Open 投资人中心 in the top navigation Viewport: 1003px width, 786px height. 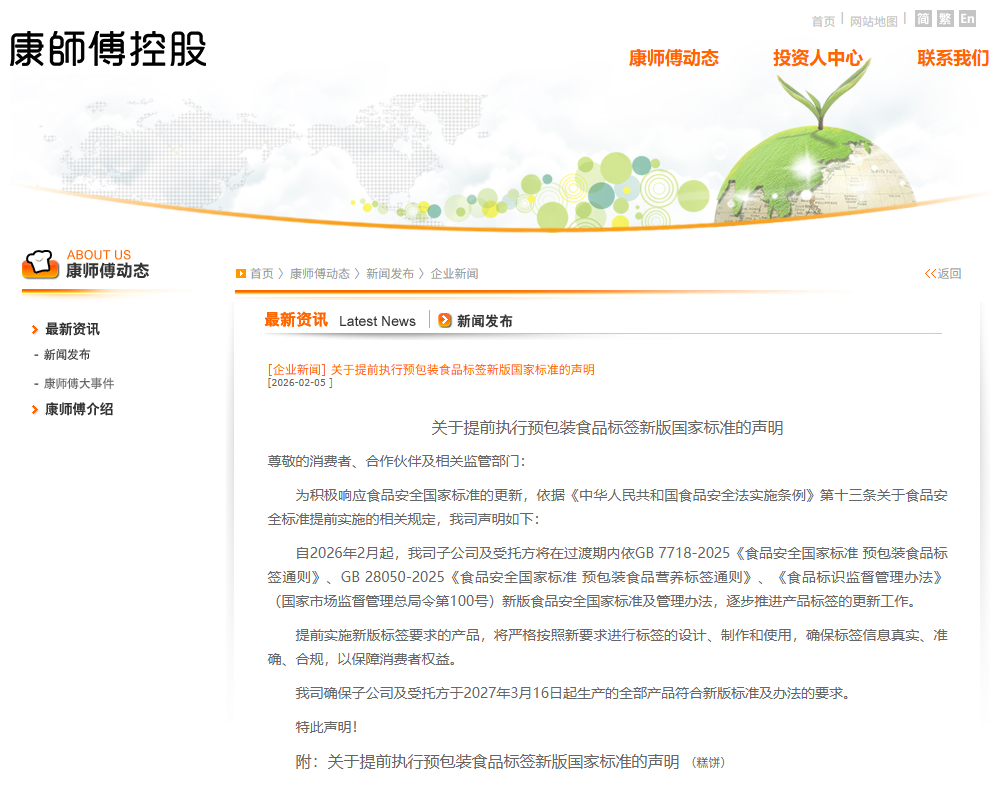point(817,58)
